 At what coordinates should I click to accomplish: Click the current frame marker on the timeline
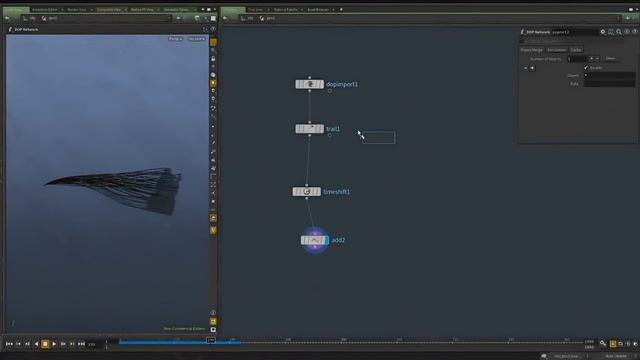tap(211, 340)
